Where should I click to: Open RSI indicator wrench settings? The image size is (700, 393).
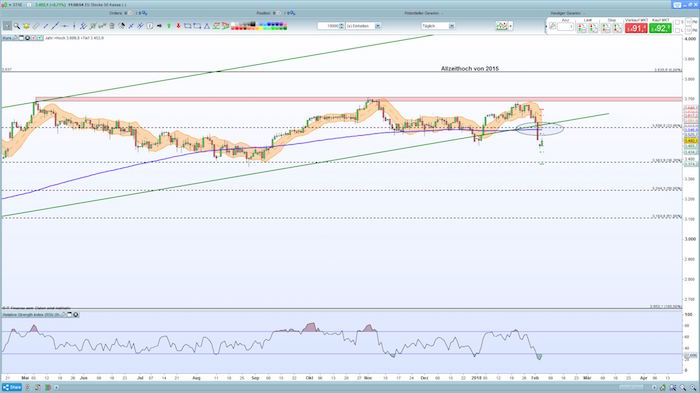(64, 315)
